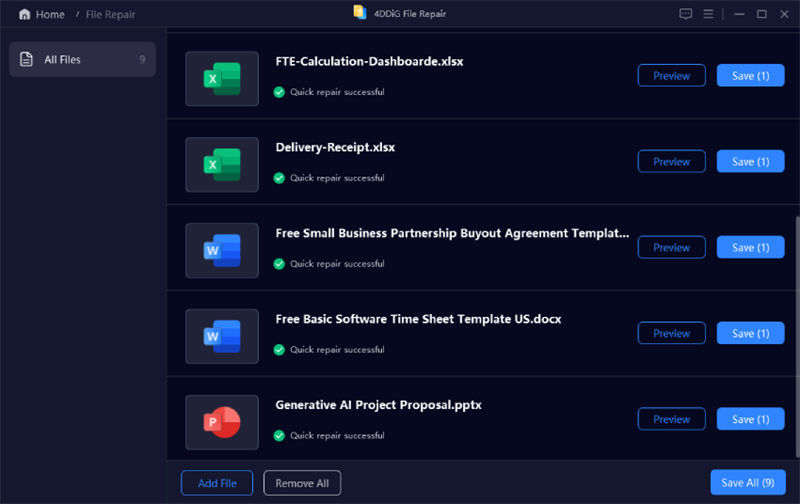The width and height of the screenshot is (800, 504).
Task: Preview Generative AI Project Proposal.pptx
Action: pos(671,420)
